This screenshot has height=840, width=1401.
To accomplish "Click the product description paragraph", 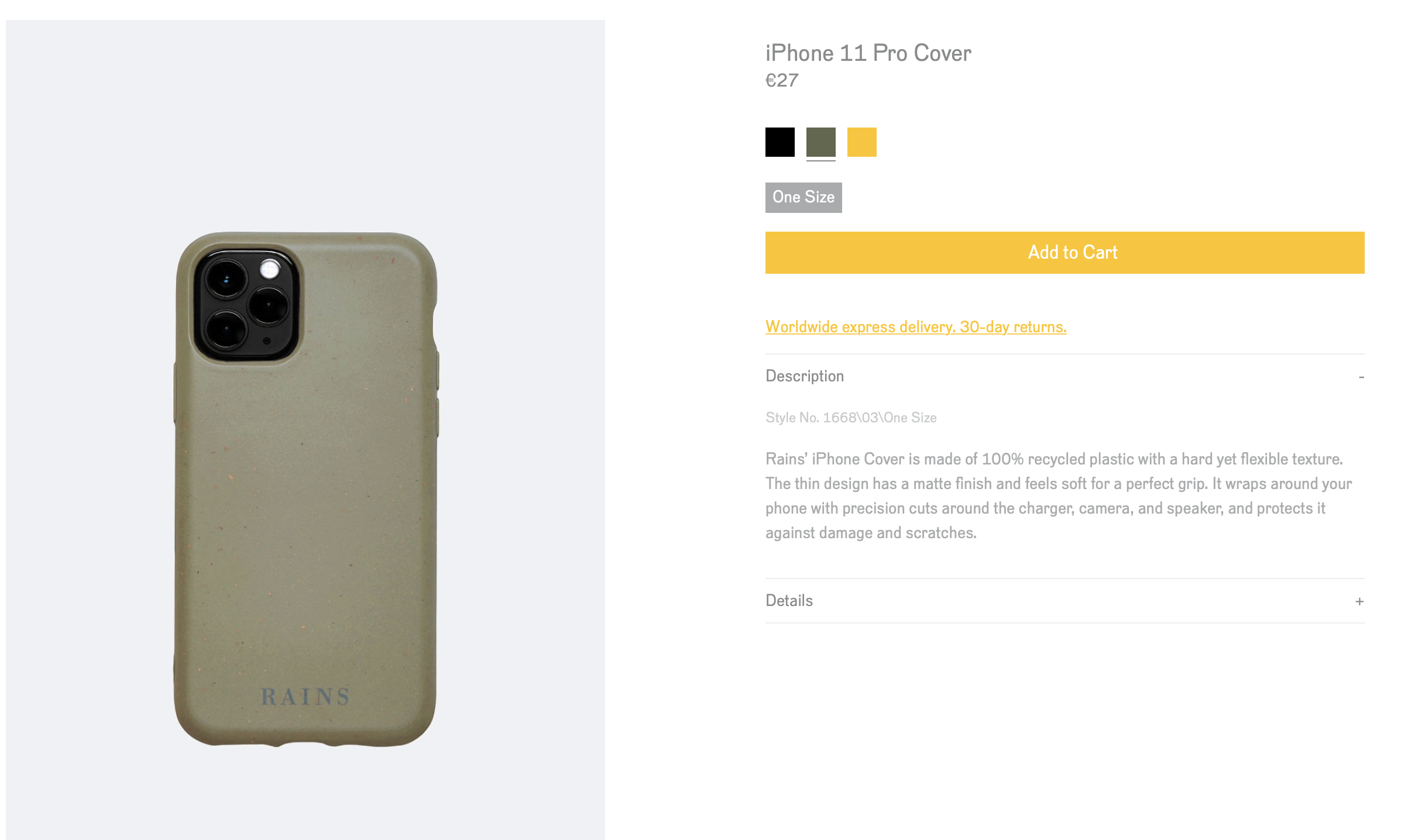I will click(x=1059, y=496).
